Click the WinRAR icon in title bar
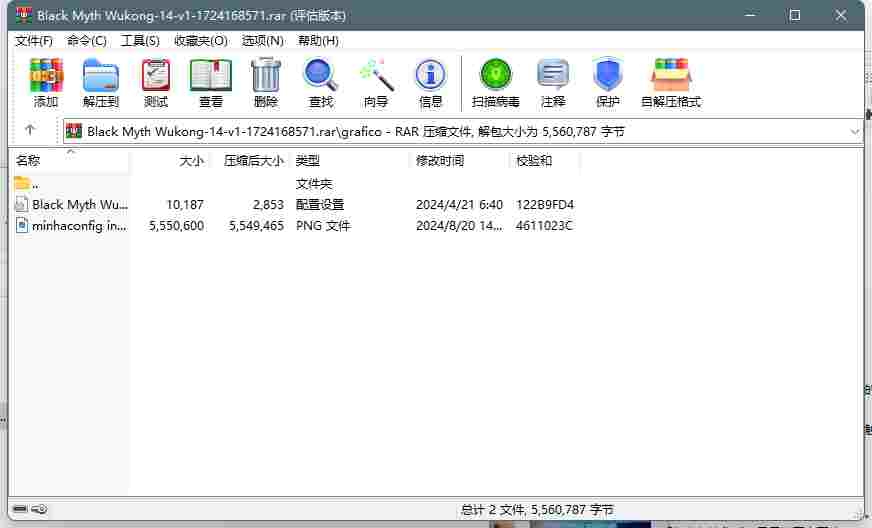 (x=24, y=15)
